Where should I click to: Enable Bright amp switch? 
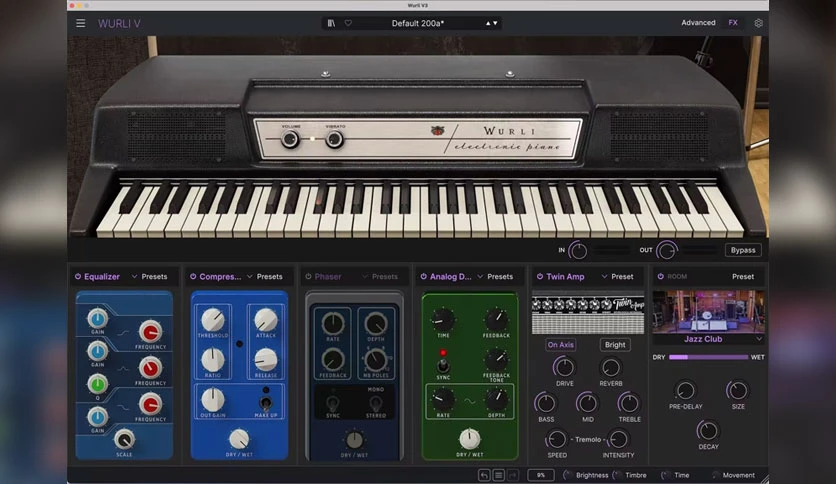[x=615, y=344]
